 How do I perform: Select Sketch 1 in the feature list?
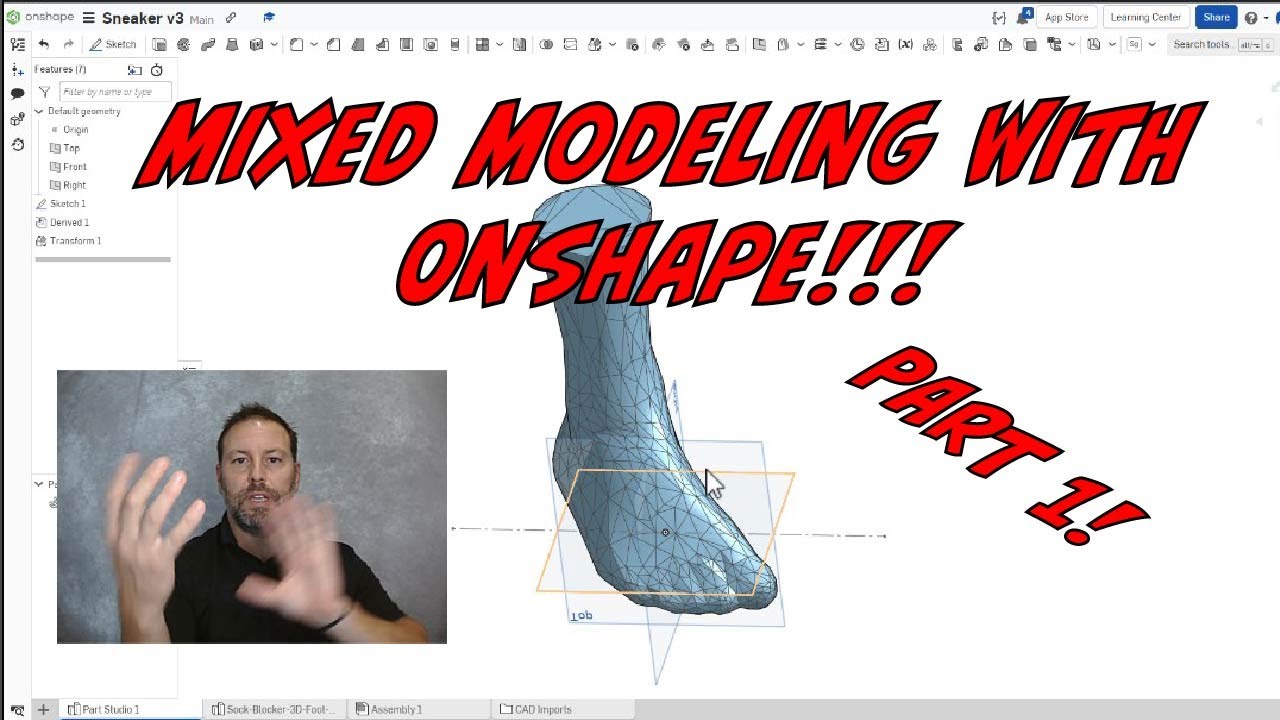pos(68,204)
